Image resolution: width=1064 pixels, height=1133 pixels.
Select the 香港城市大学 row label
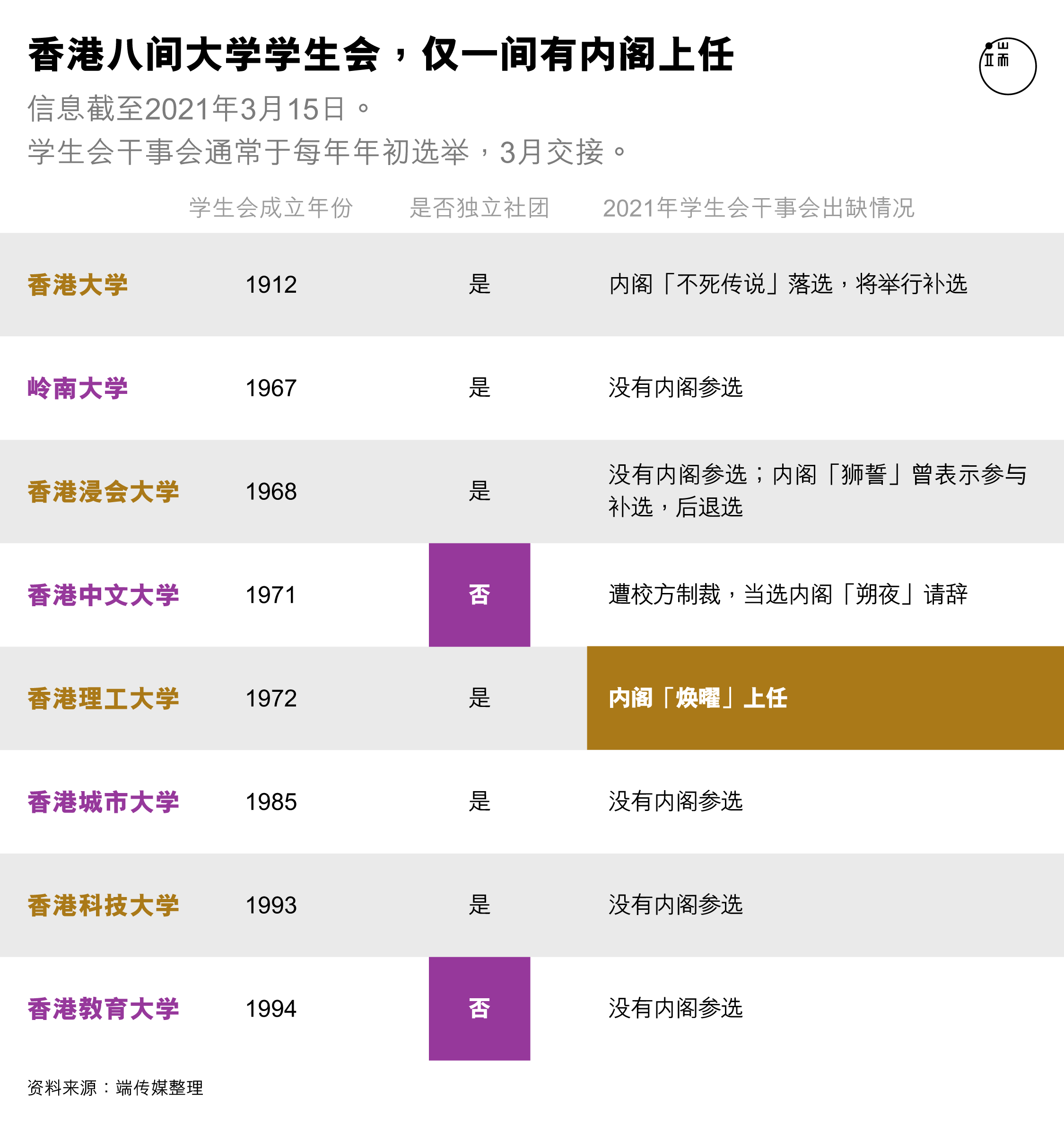pyautogui.click(x=103, y=802)
